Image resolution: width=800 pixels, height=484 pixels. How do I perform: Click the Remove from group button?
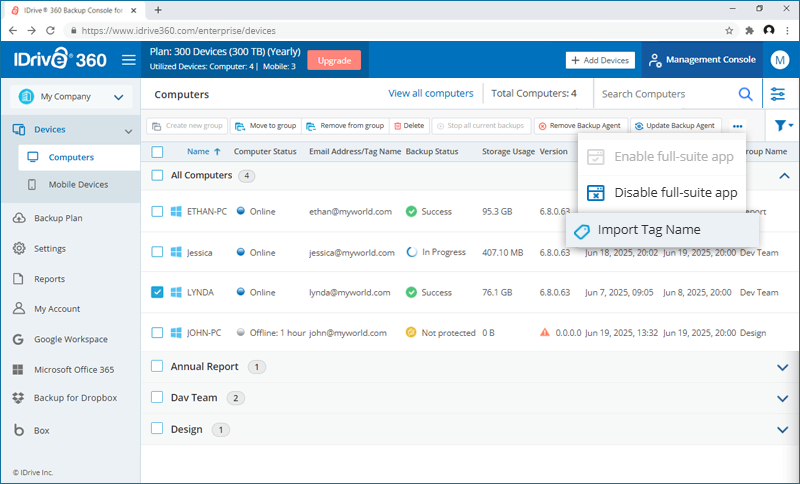click(x=345, y=125)
